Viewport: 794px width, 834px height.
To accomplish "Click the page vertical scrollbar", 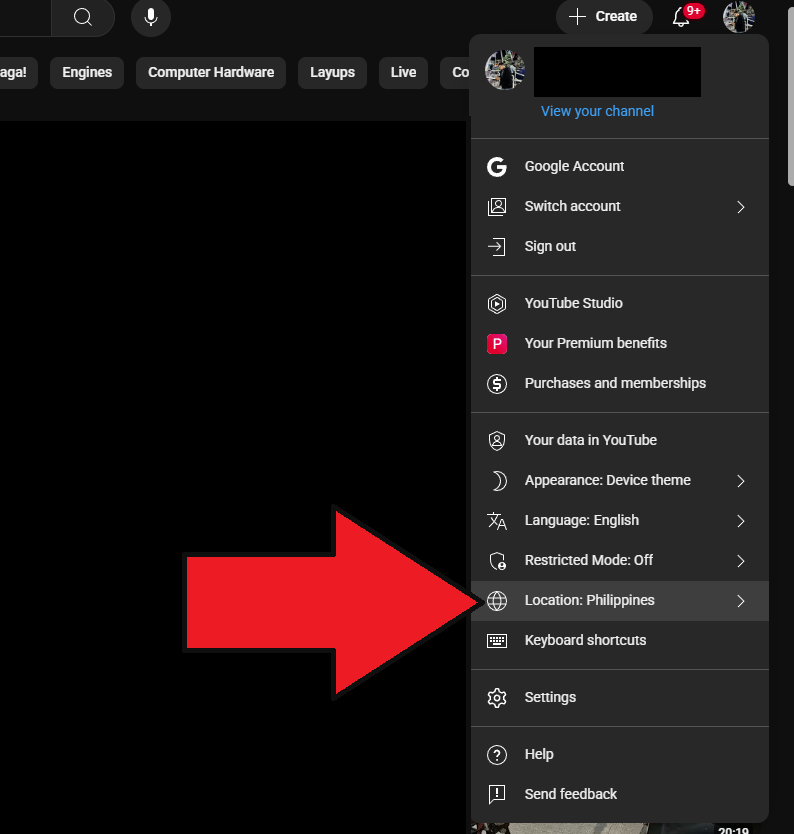I will click(x=791, y=96).
